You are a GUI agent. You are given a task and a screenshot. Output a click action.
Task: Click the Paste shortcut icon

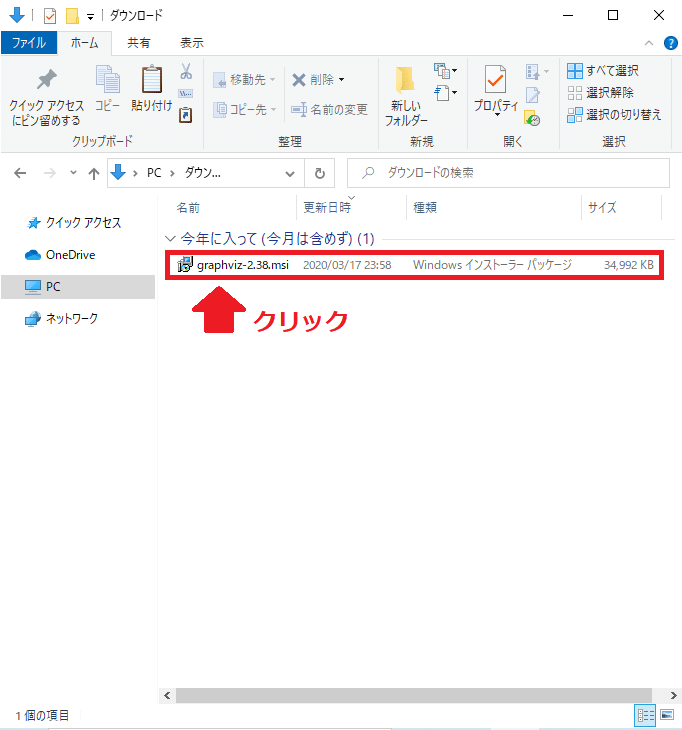coord(186,115)
